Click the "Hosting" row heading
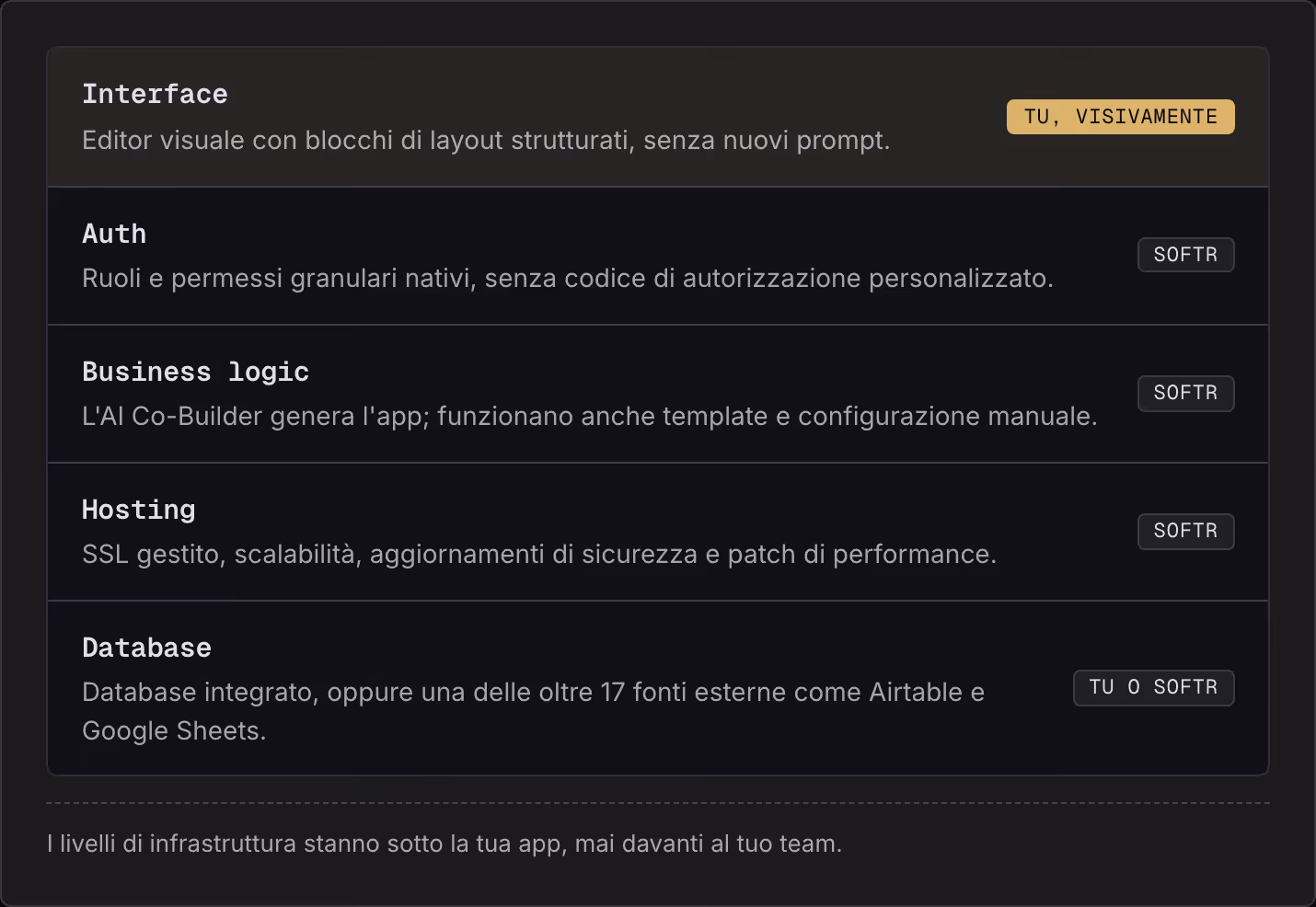The height and width of the screenshot is (907, 1316). (139, 510)
